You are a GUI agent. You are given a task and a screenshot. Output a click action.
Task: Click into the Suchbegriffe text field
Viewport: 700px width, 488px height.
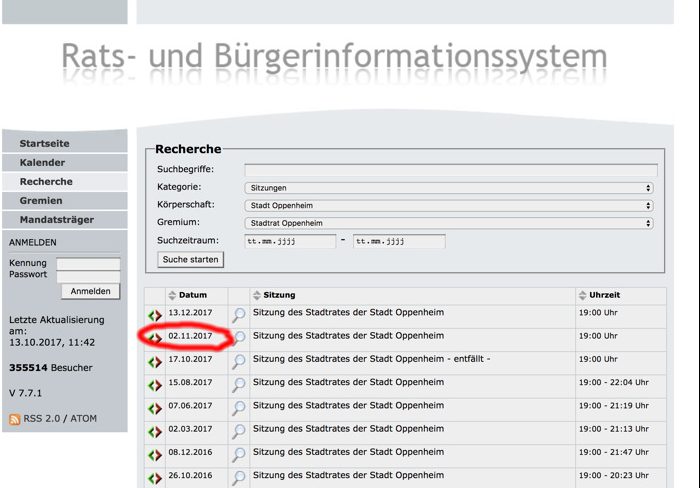pos(451,170)
